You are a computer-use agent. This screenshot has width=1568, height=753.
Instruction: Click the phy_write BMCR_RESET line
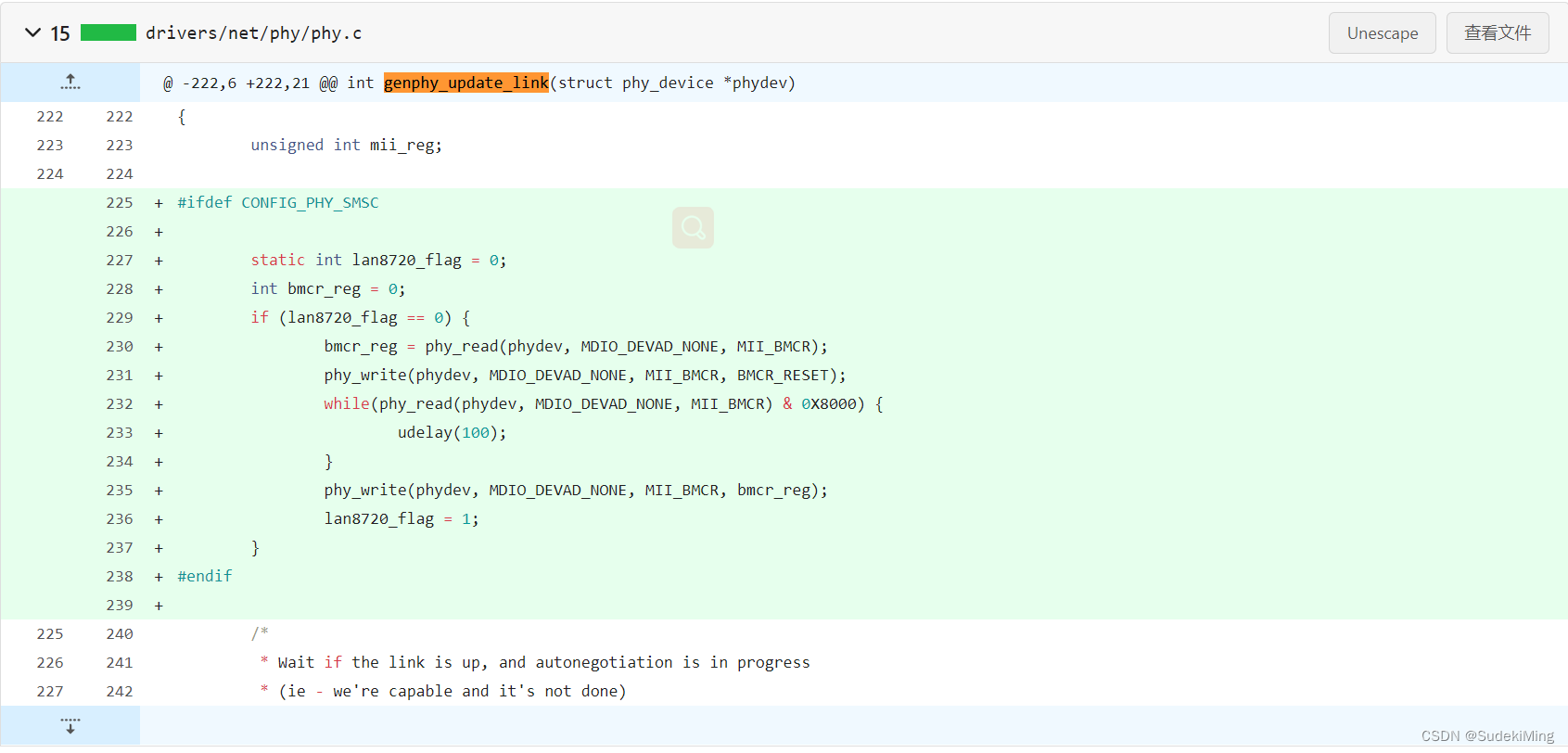click(x=585, y=375)
